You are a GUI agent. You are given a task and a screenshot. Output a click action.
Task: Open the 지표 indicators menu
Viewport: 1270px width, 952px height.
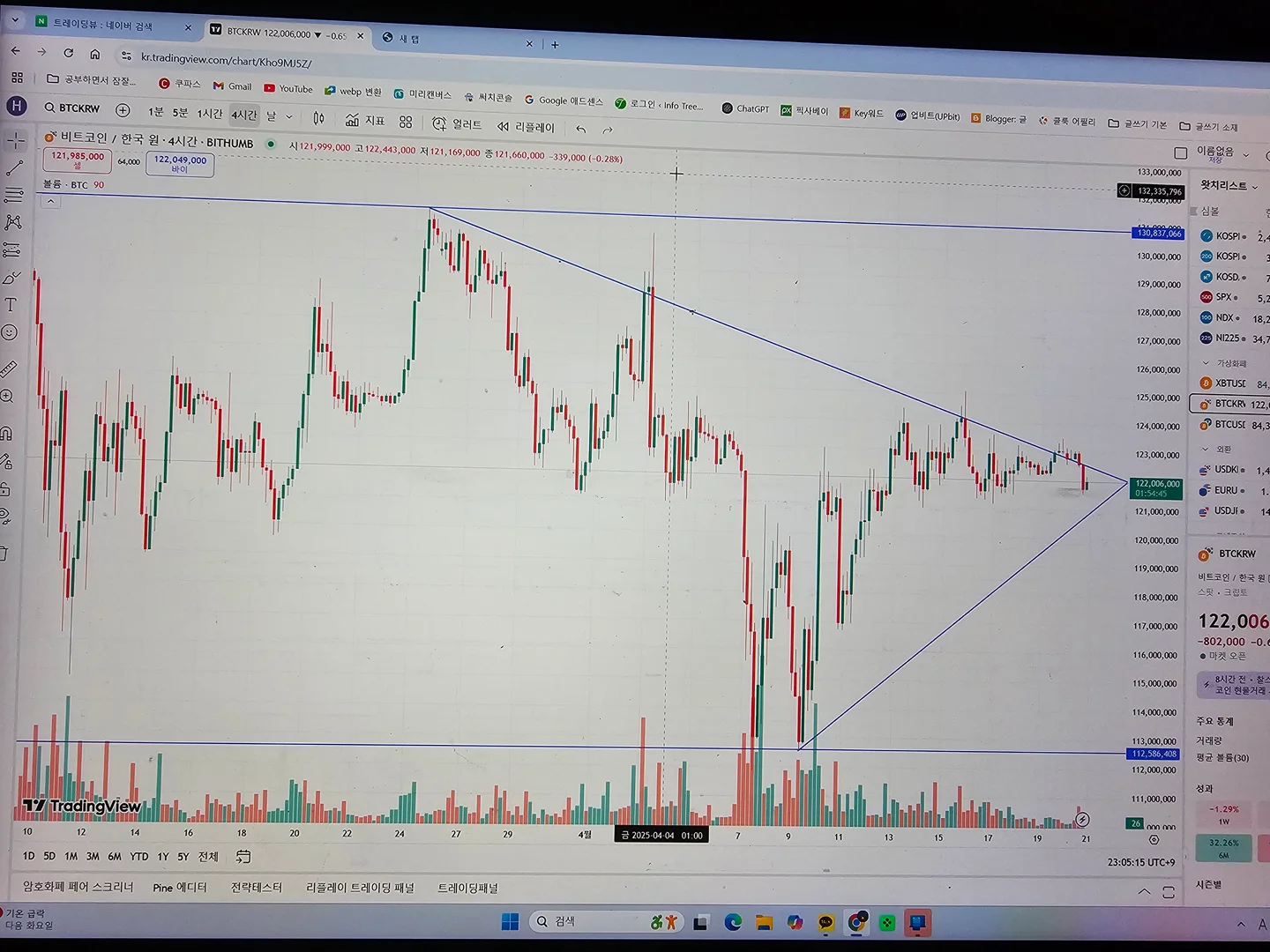pyautogui.click(x=365, y=120)
